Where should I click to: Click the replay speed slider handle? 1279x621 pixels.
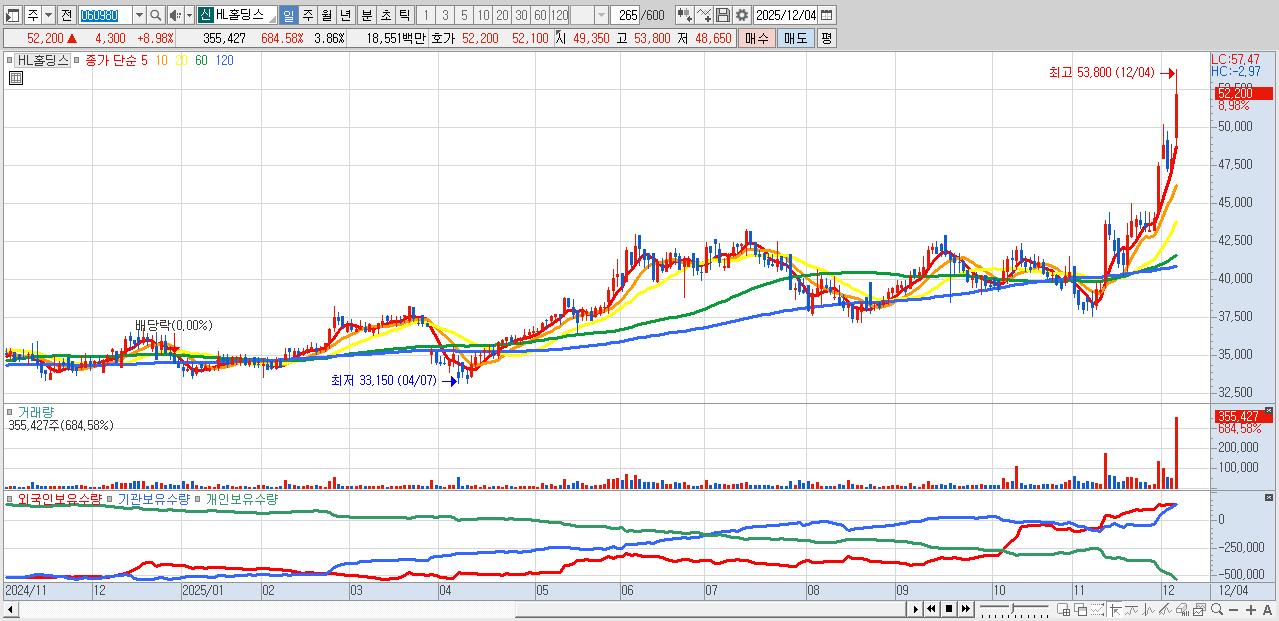pos(1013,608)
